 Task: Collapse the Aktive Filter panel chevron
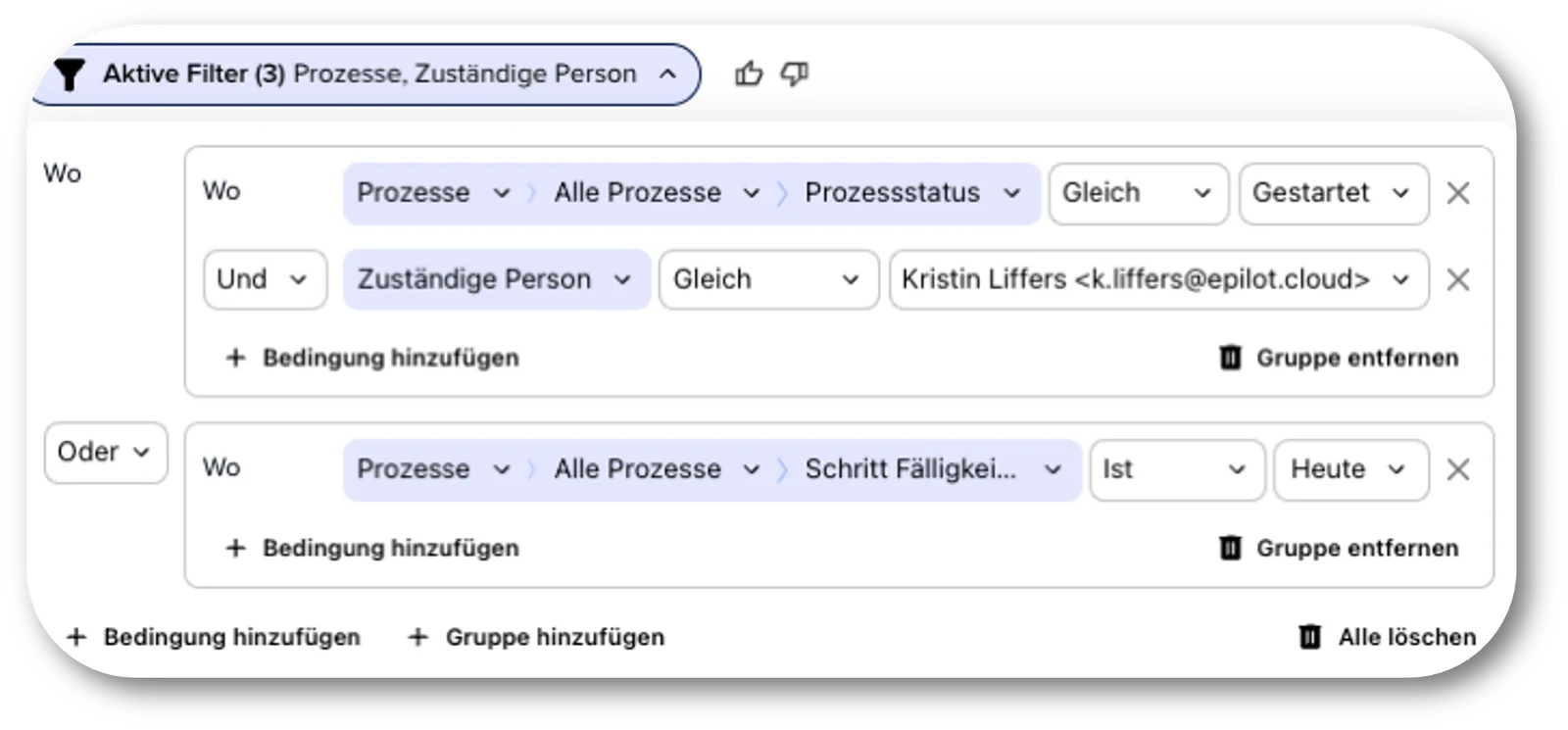coord(667,73)
